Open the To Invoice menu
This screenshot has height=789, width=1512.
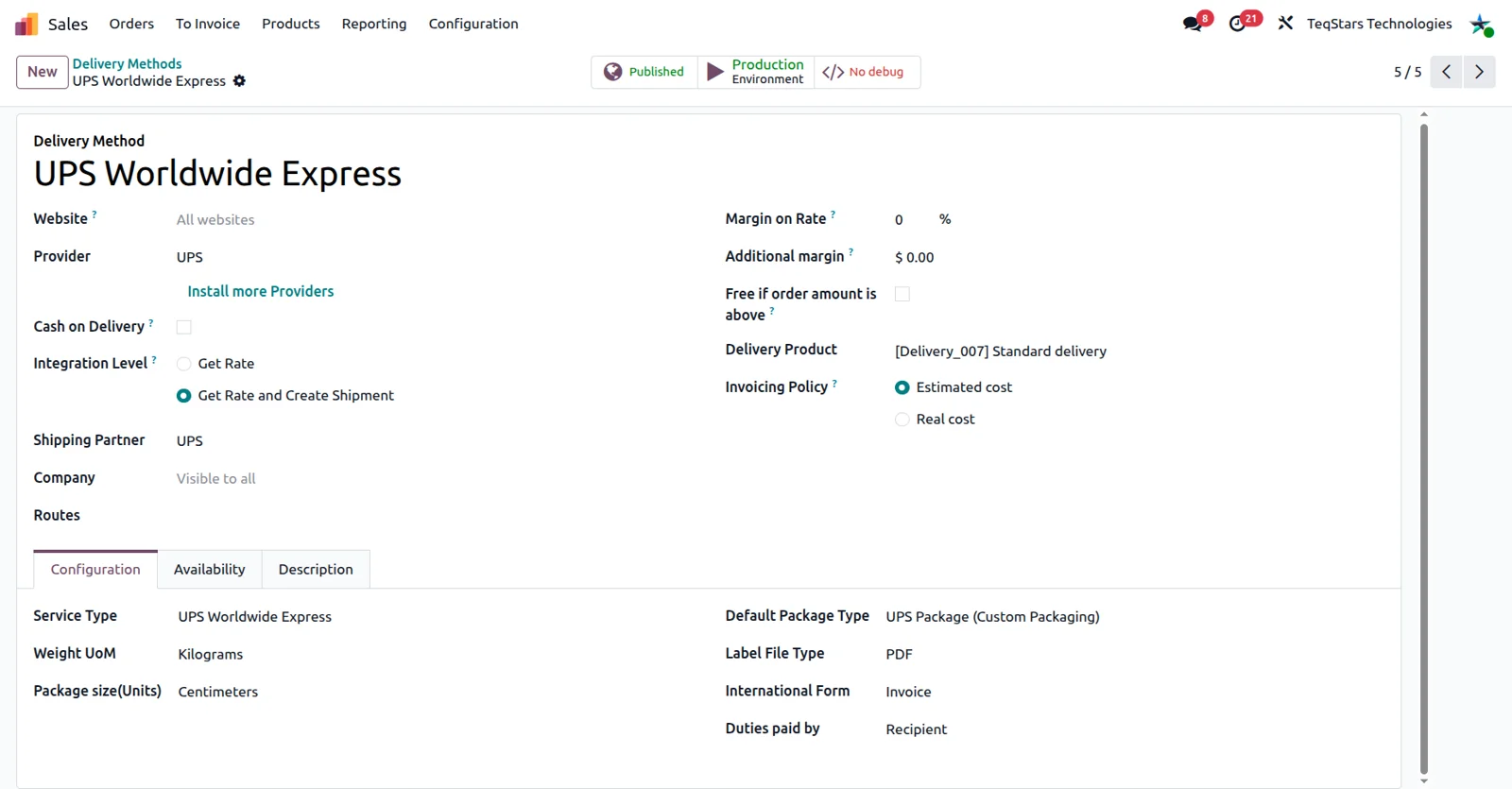(x=208, y=24)
